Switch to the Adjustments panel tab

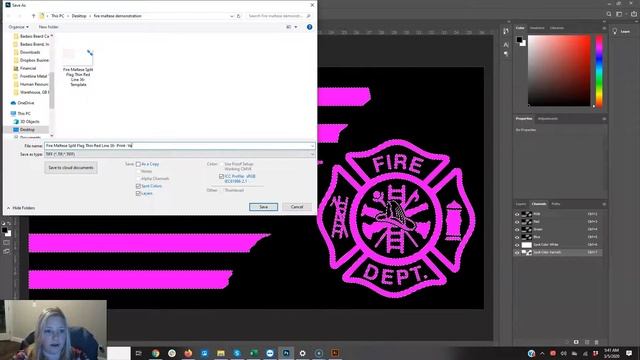coord(548,119)
